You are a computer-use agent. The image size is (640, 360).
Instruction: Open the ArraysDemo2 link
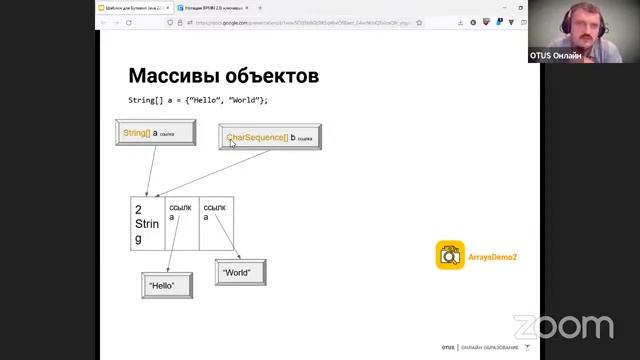pyautogui.click(x=493, y=257)
